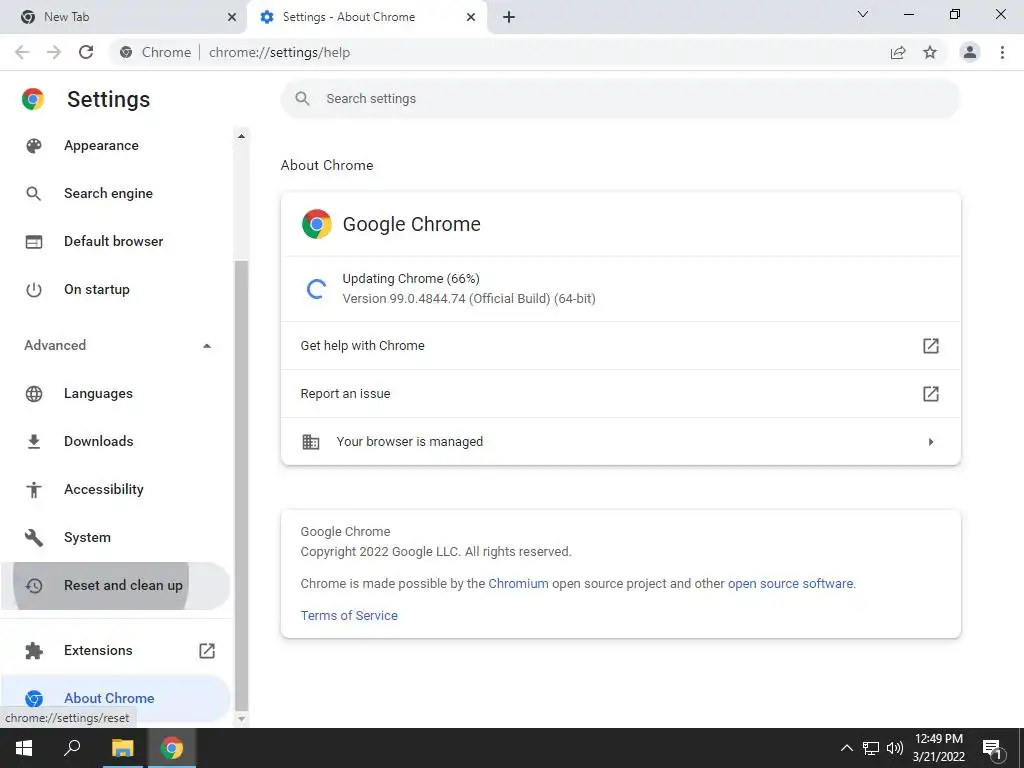Open the profile avatar icon
The height and width of the screenshot is (768, 1024).
pyautogui.click(x=970, y=52)
